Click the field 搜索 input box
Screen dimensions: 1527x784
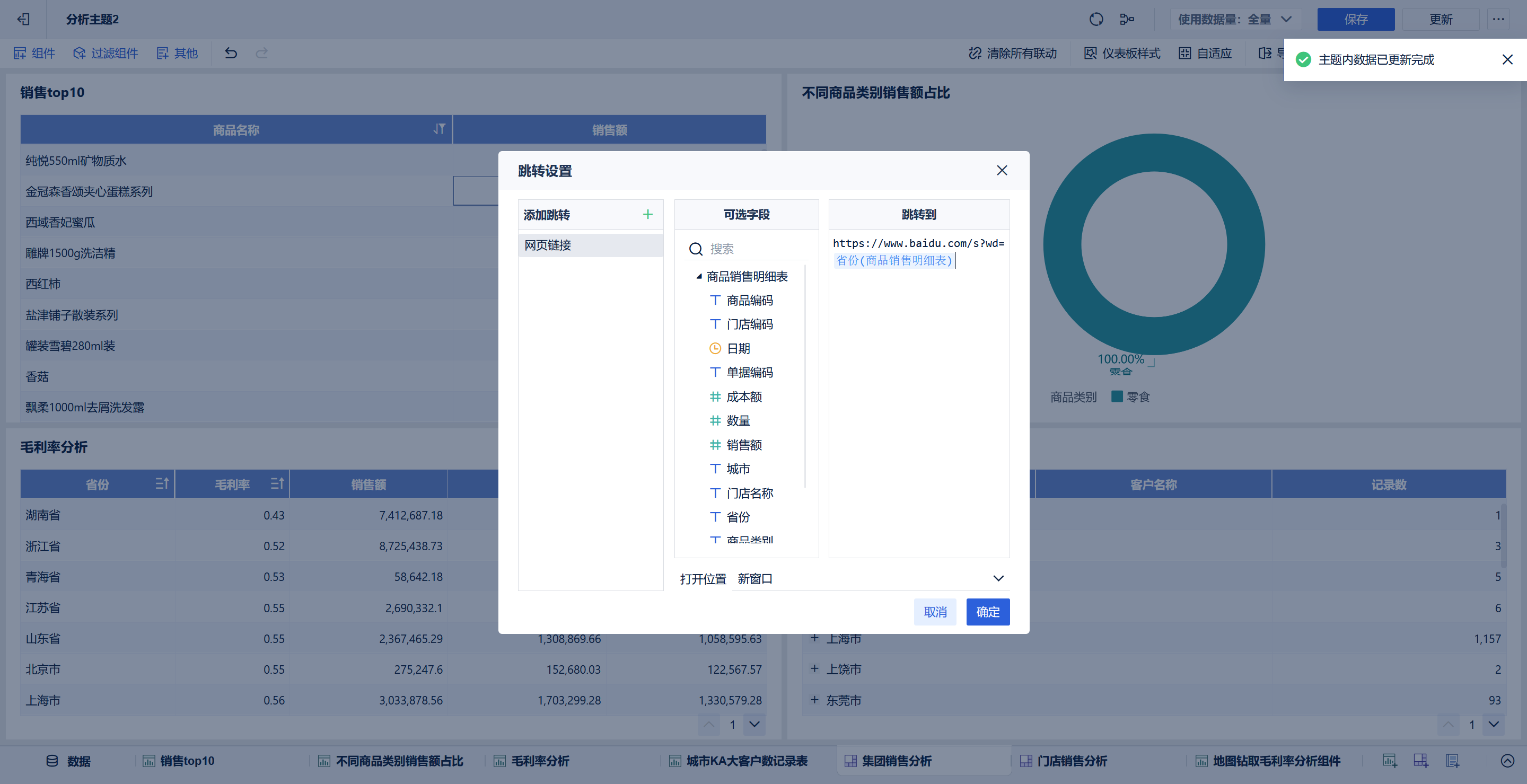pos(753,249)
